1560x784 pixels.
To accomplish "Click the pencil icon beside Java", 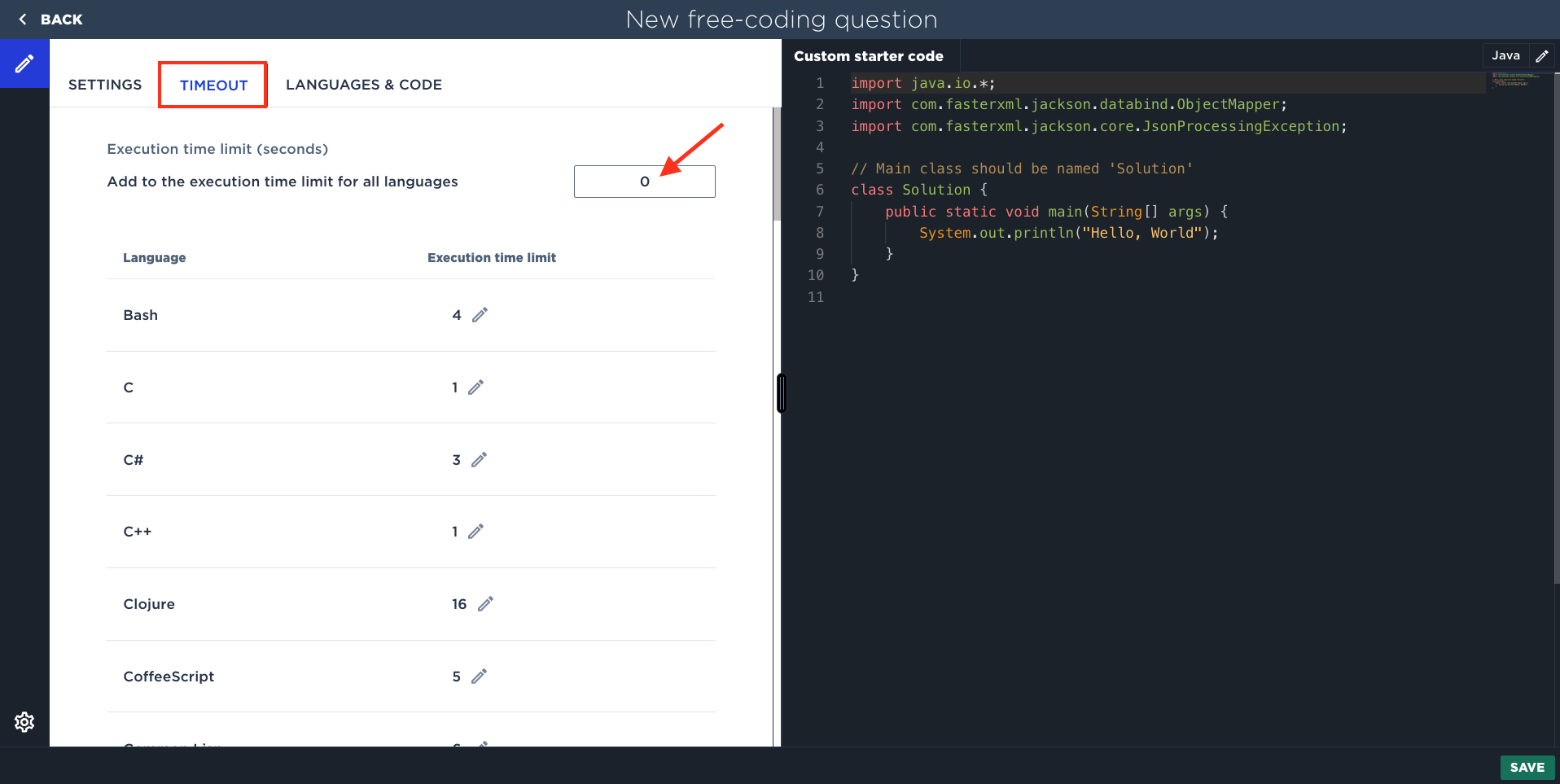I will [x=1541, y=56].
